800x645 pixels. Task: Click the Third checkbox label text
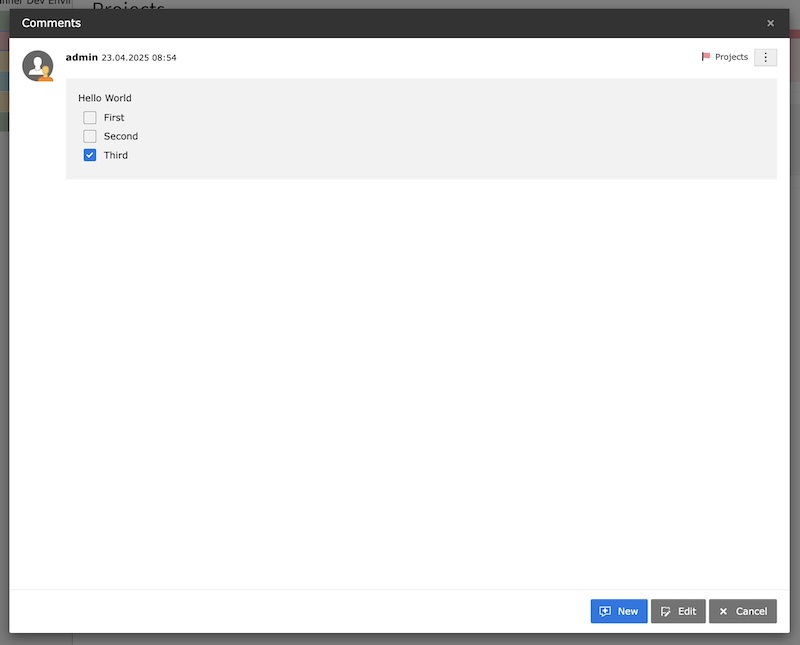point(116,155)
